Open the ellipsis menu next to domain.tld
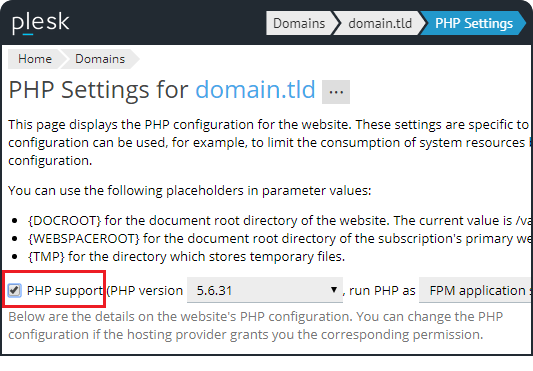This screenshot has width=533, height=371. click(336, 92)
